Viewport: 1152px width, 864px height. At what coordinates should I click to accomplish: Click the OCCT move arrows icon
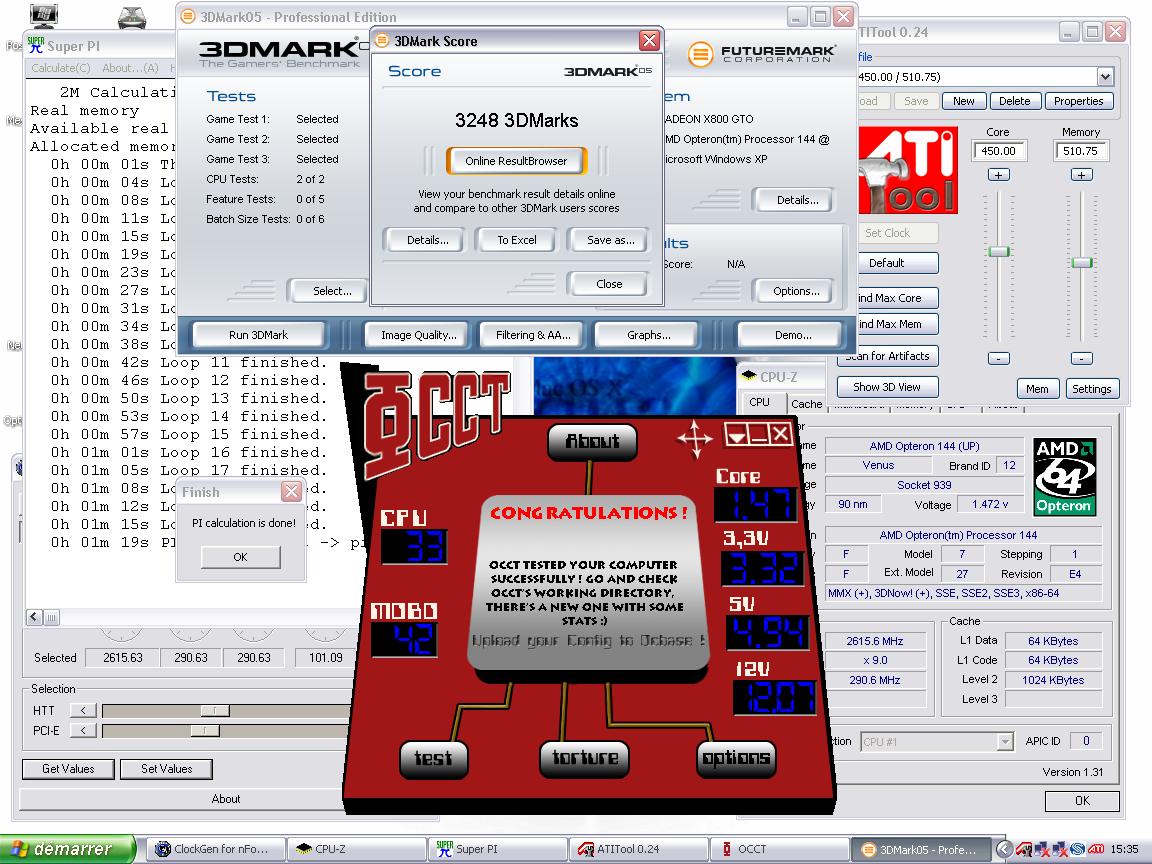click(x=694, y=439)
